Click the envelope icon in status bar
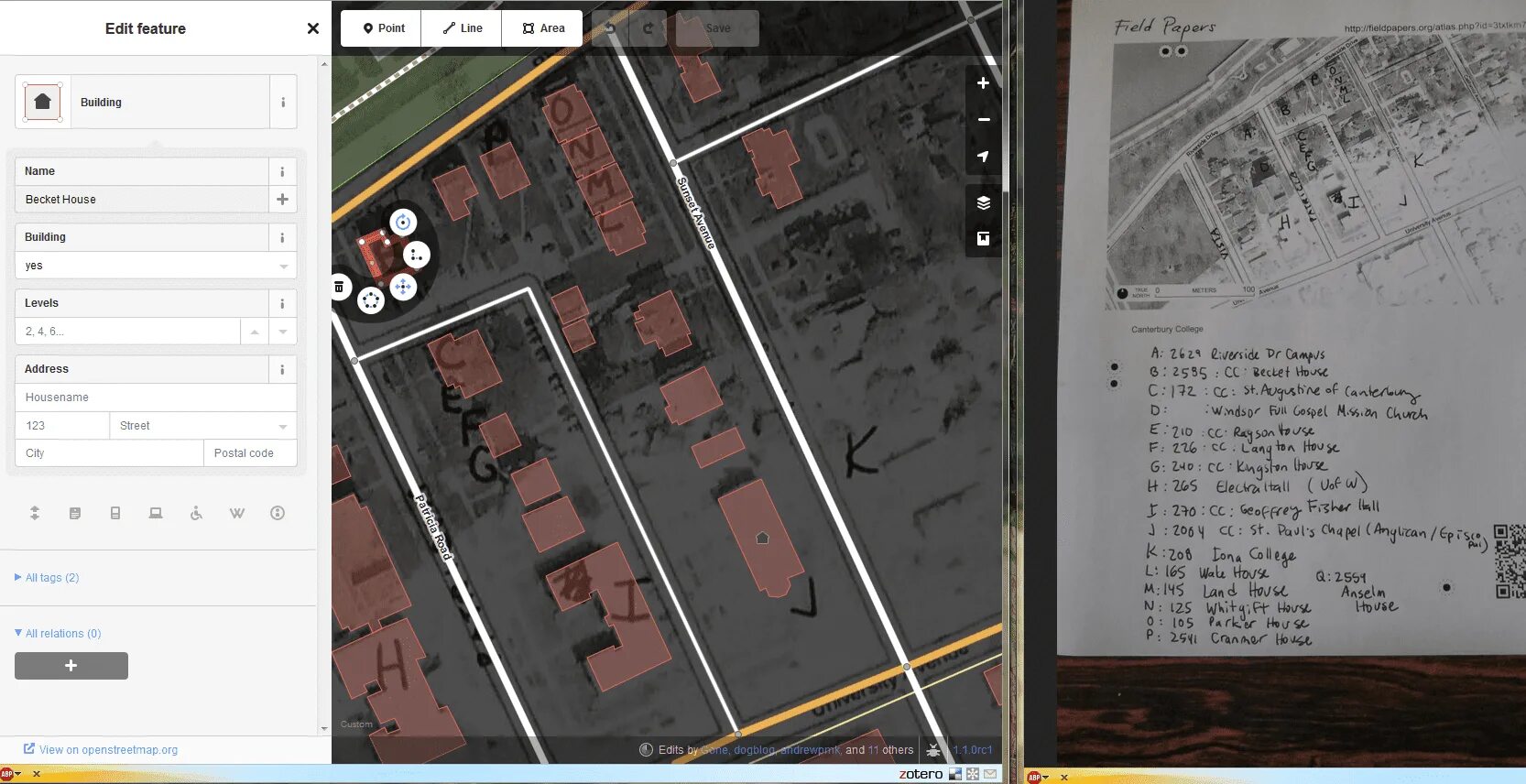Viewport: 1526px width, 784px height. click(x=990, y=775)
